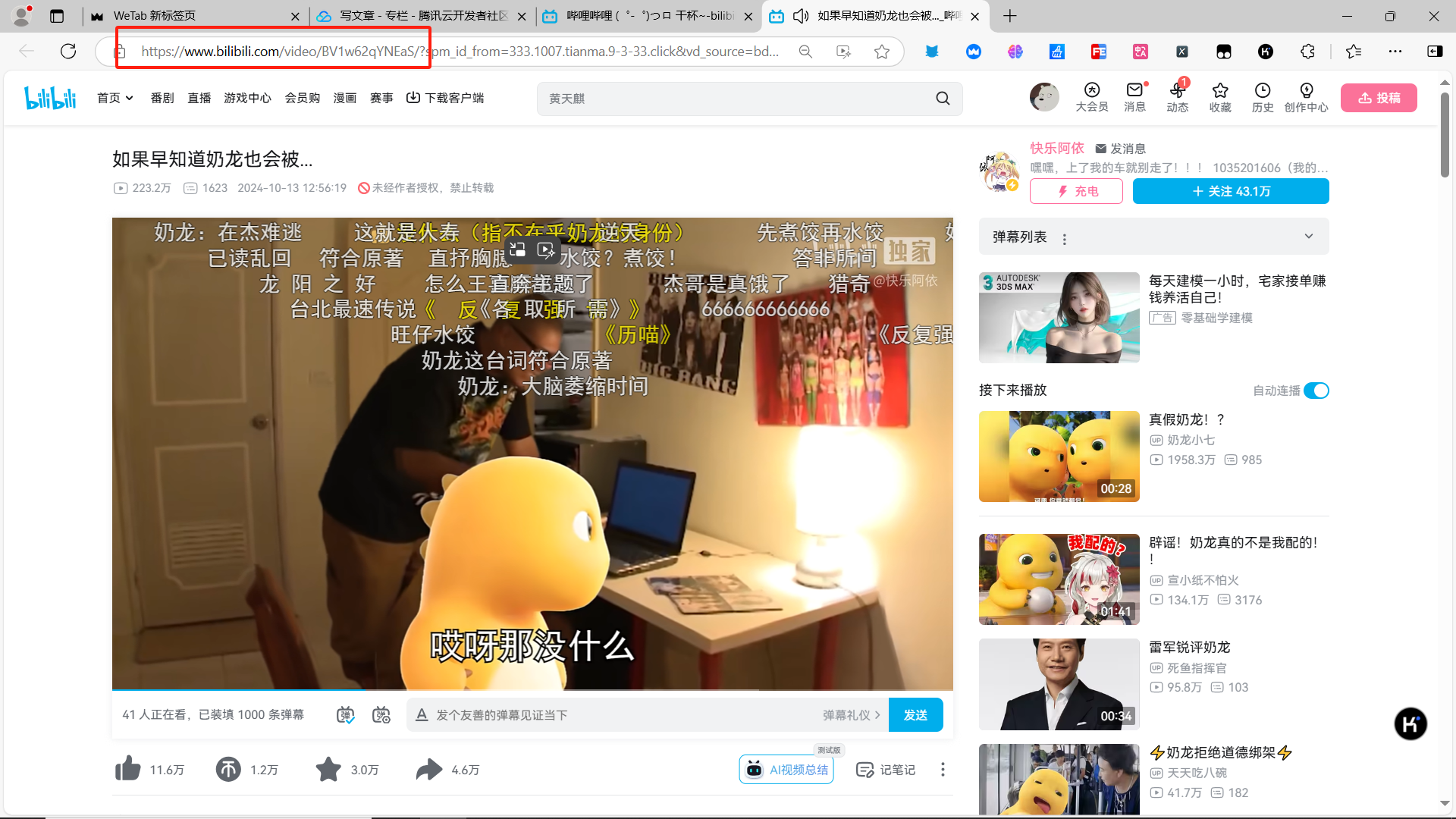The width and height of the screenshot is (1456, 819).
Task: Open danmaku settings icon
Action: (381, 715)
